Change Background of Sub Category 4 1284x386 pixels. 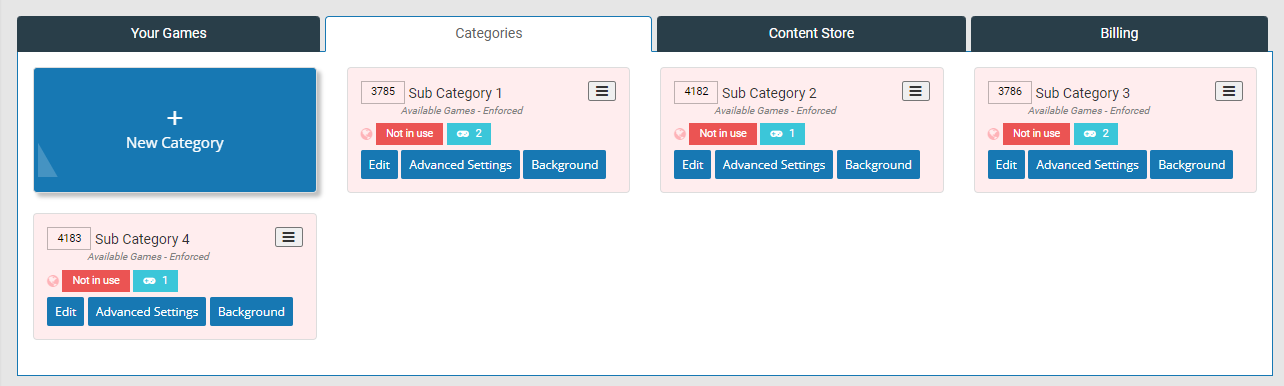251,312
